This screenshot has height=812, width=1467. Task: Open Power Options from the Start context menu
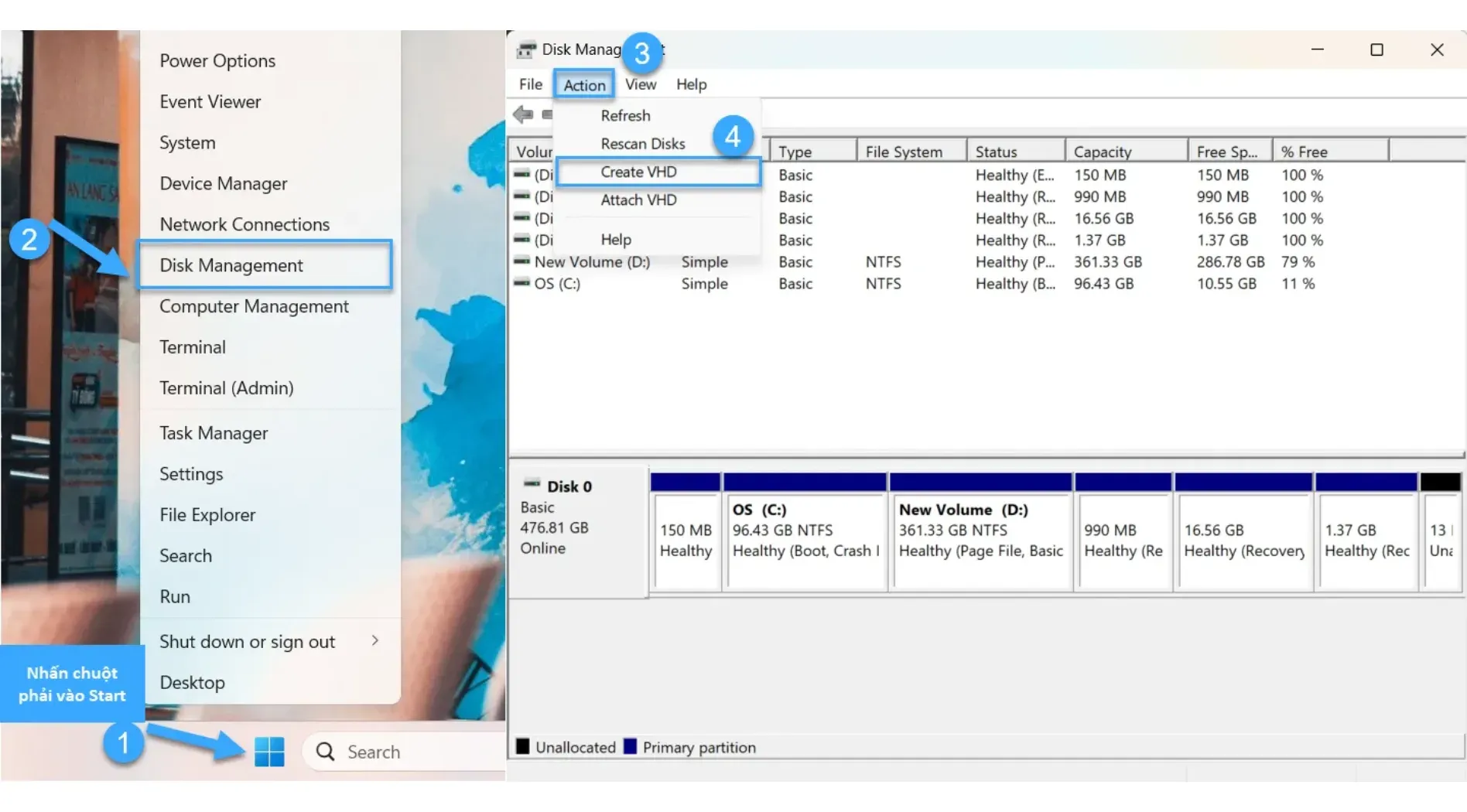[x=217, y=60]
